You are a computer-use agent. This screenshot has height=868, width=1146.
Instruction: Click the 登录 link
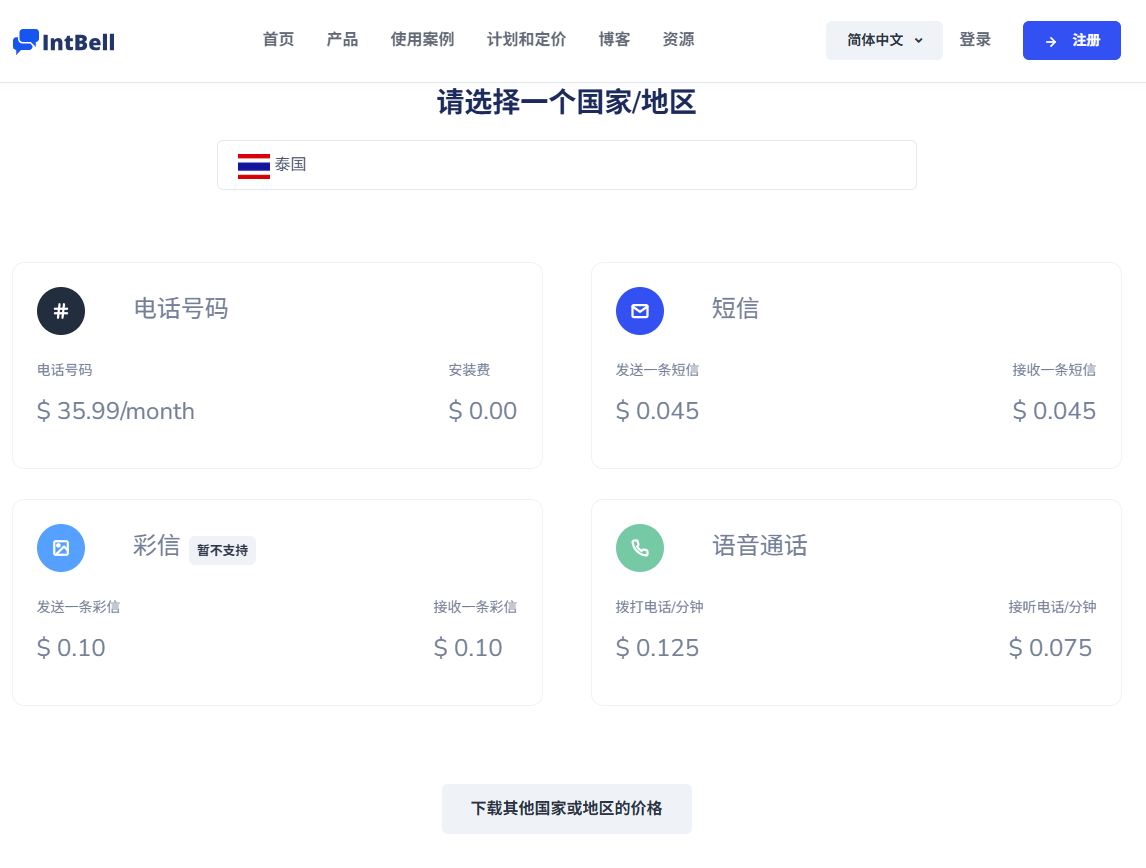(975, 40)
